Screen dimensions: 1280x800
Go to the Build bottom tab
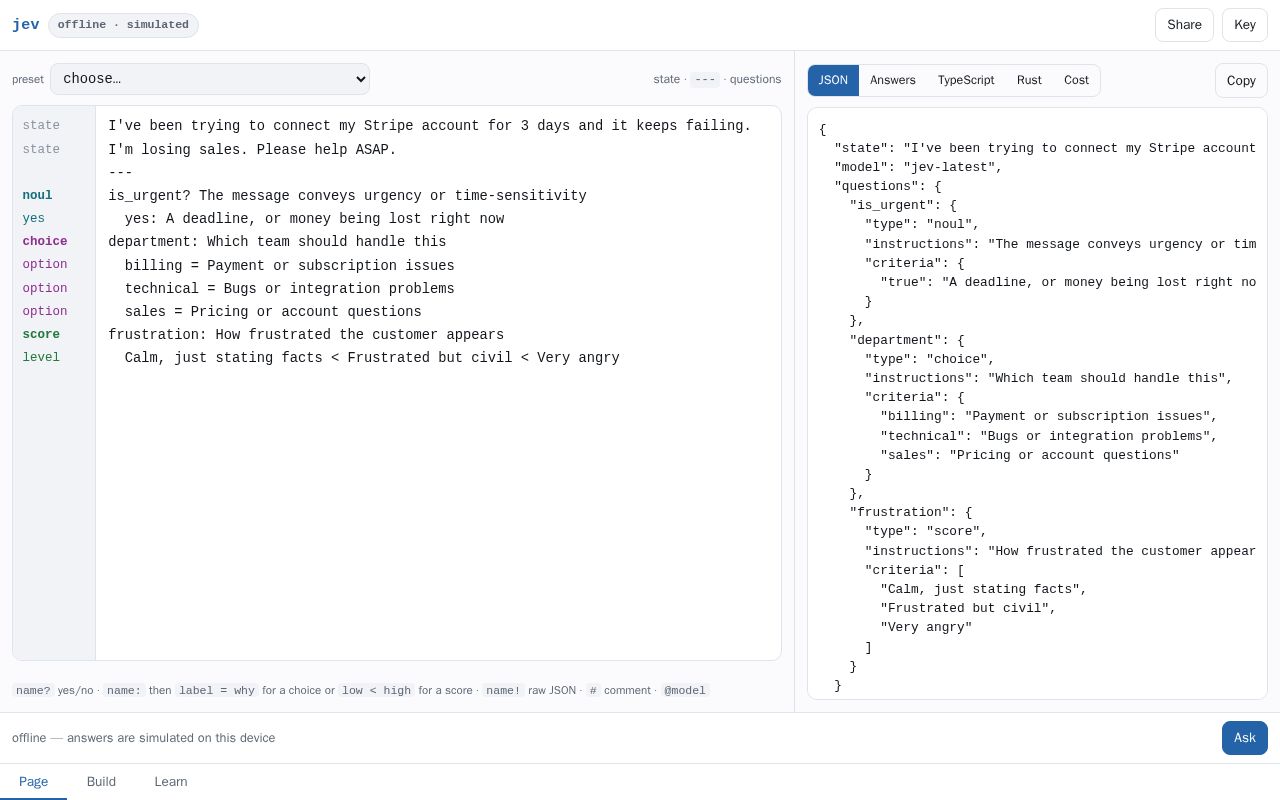point(101,782)
